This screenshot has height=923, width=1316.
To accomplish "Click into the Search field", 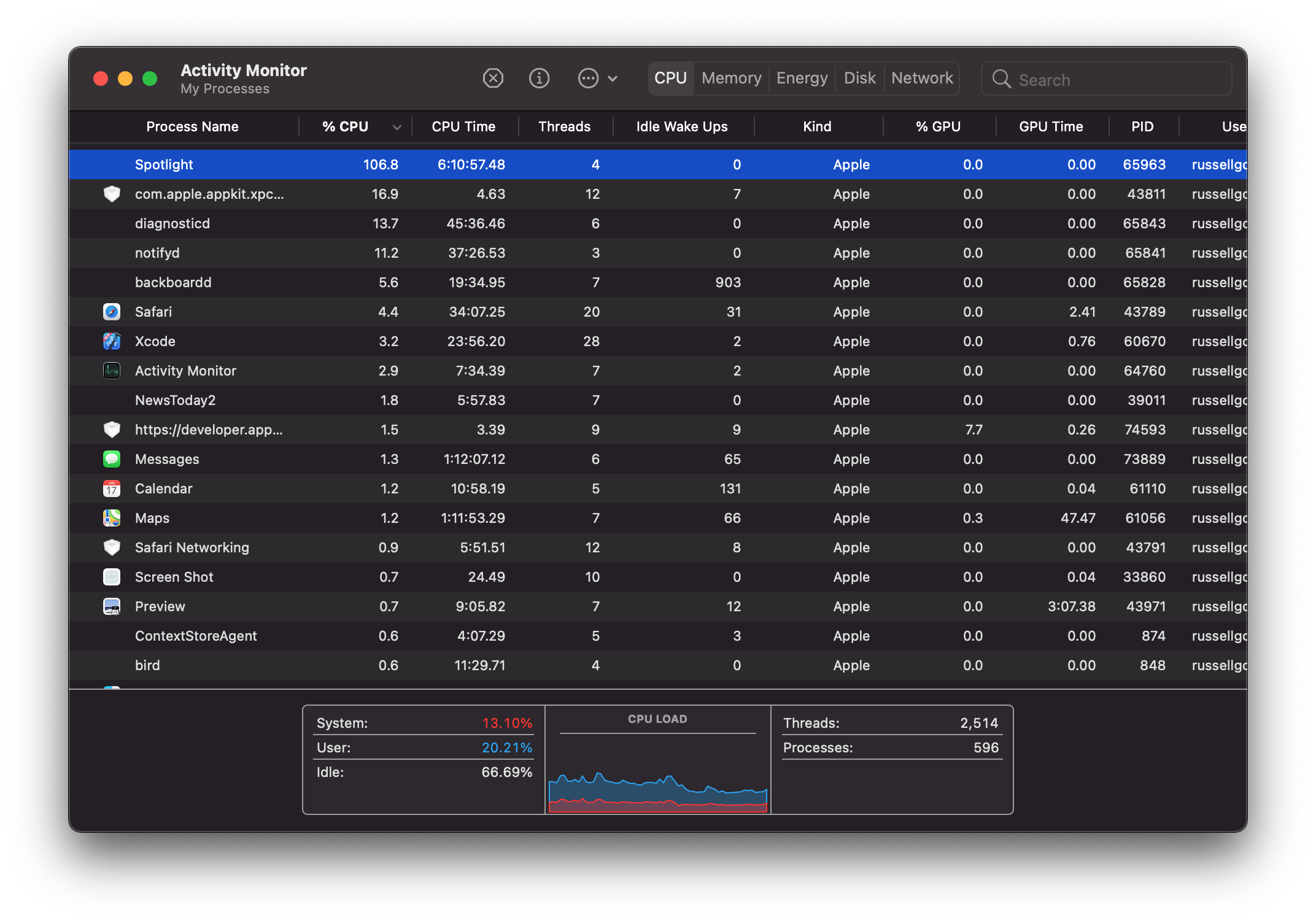I will (x=1106, y=79).
